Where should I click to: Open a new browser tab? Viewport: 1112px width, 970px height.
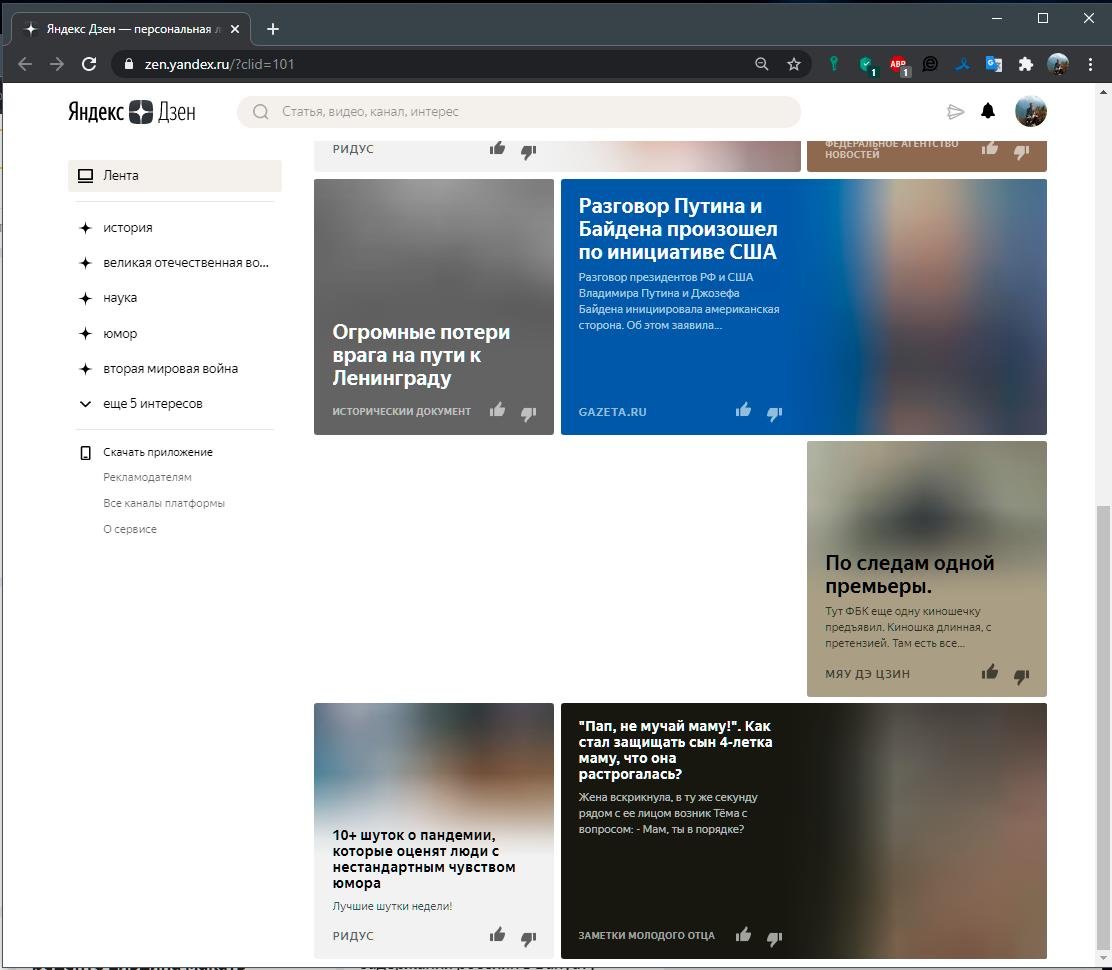pyautogui.click(x=273, y=29)
